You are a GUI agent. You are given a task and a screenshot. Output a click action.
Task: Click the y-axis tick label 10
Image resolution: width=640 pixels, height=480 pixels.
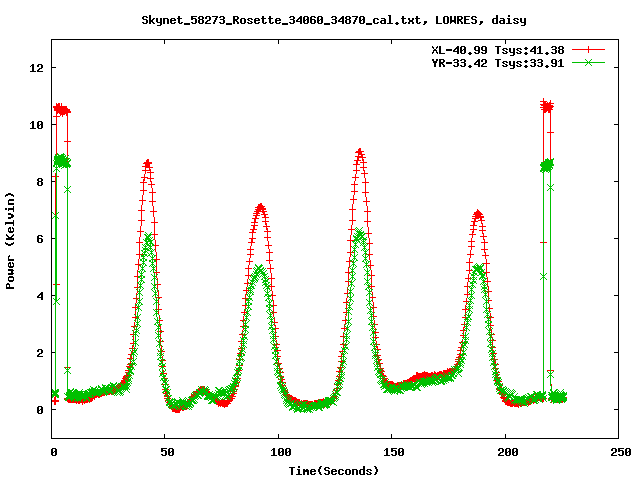(36, 125)
